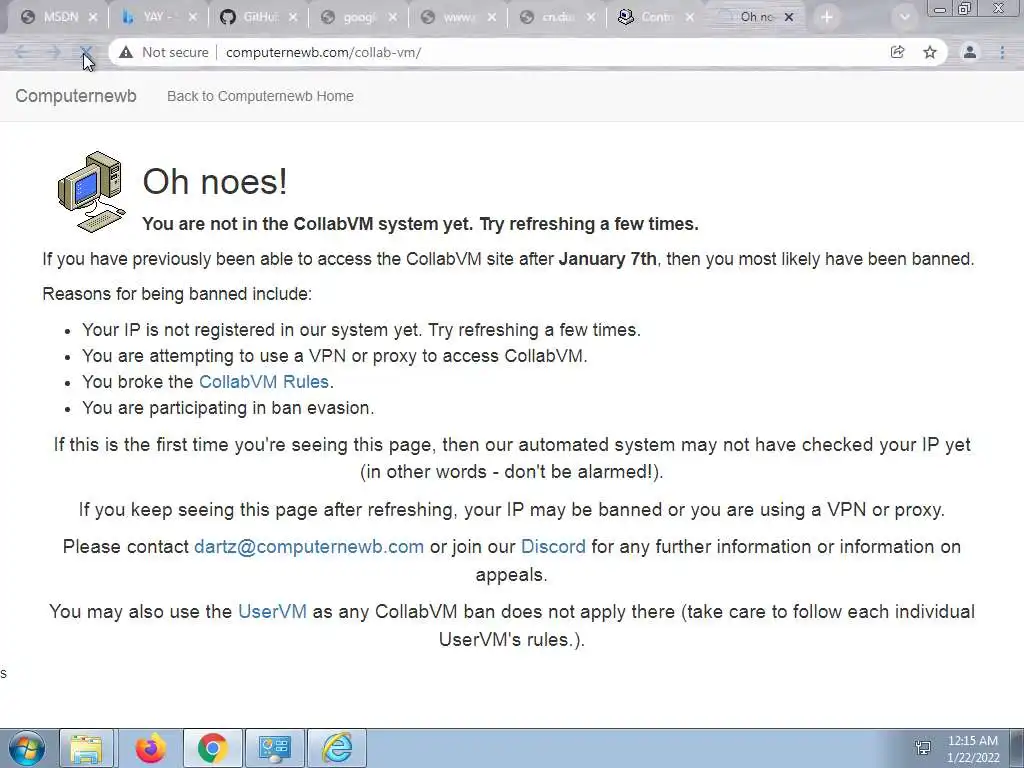
Task: Open the Chrome profile icon
Action: pyautogui.click(x=970, y=52)
